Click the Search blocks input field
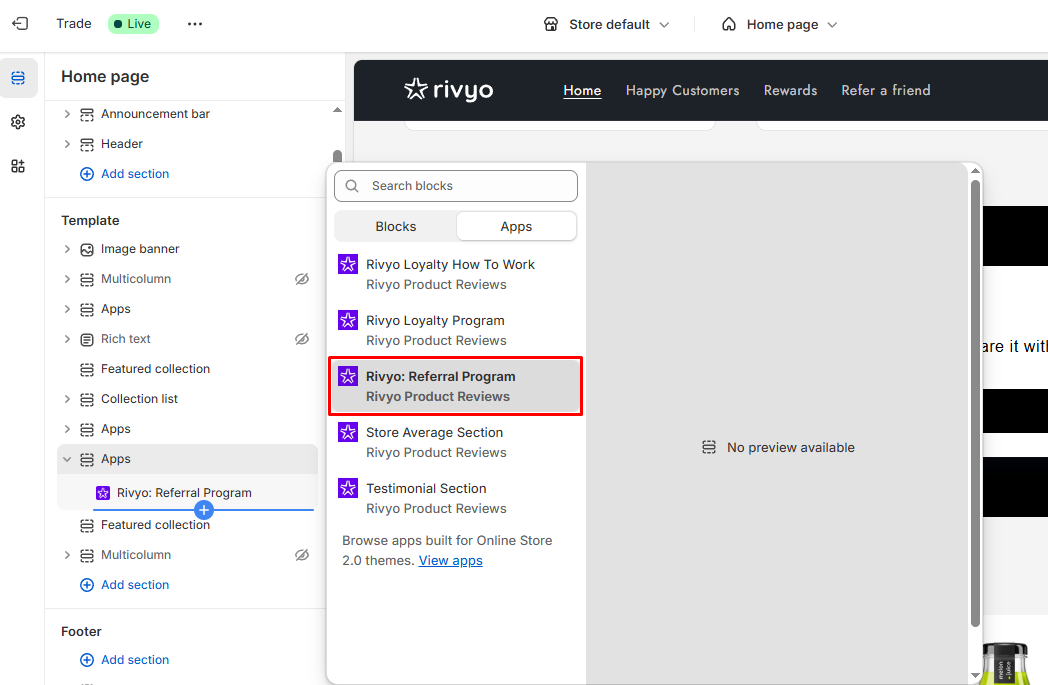 (456, 186)
